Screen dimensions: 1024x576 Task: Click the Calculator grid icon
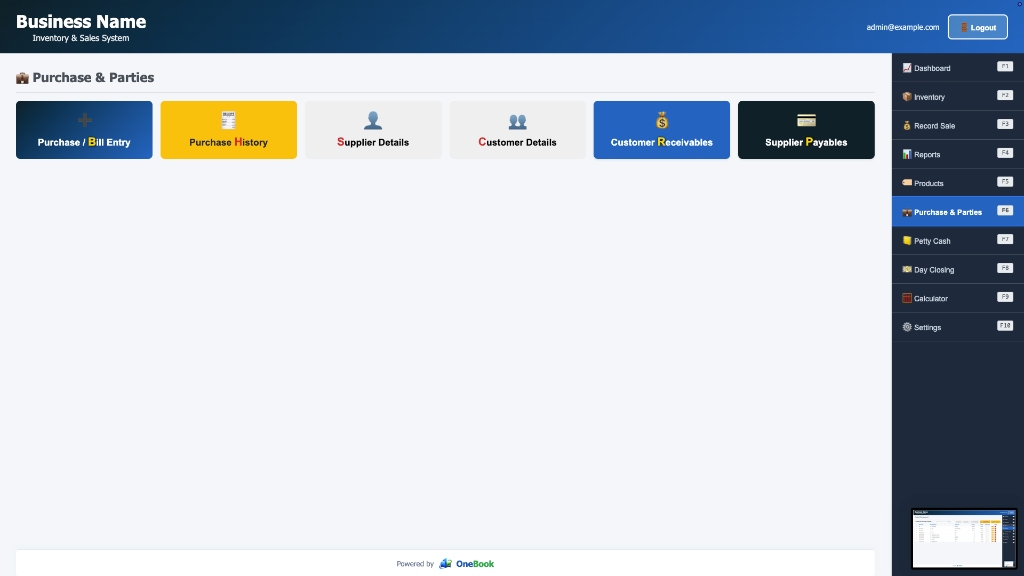[x=906, y=298]
